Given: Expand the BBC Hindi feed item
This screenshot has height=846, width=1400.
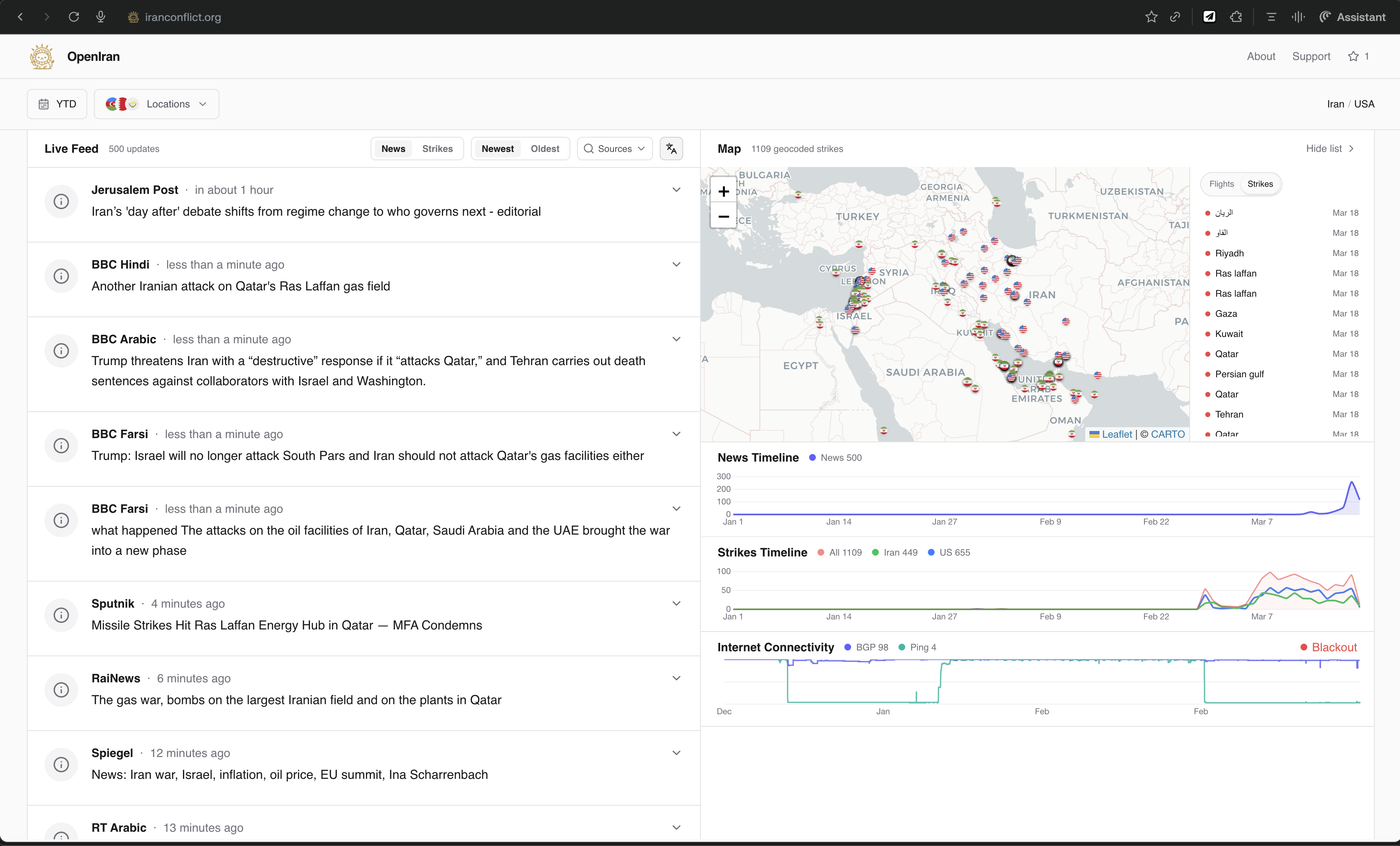Looking at the screenshot, I should tap(676, 264).
